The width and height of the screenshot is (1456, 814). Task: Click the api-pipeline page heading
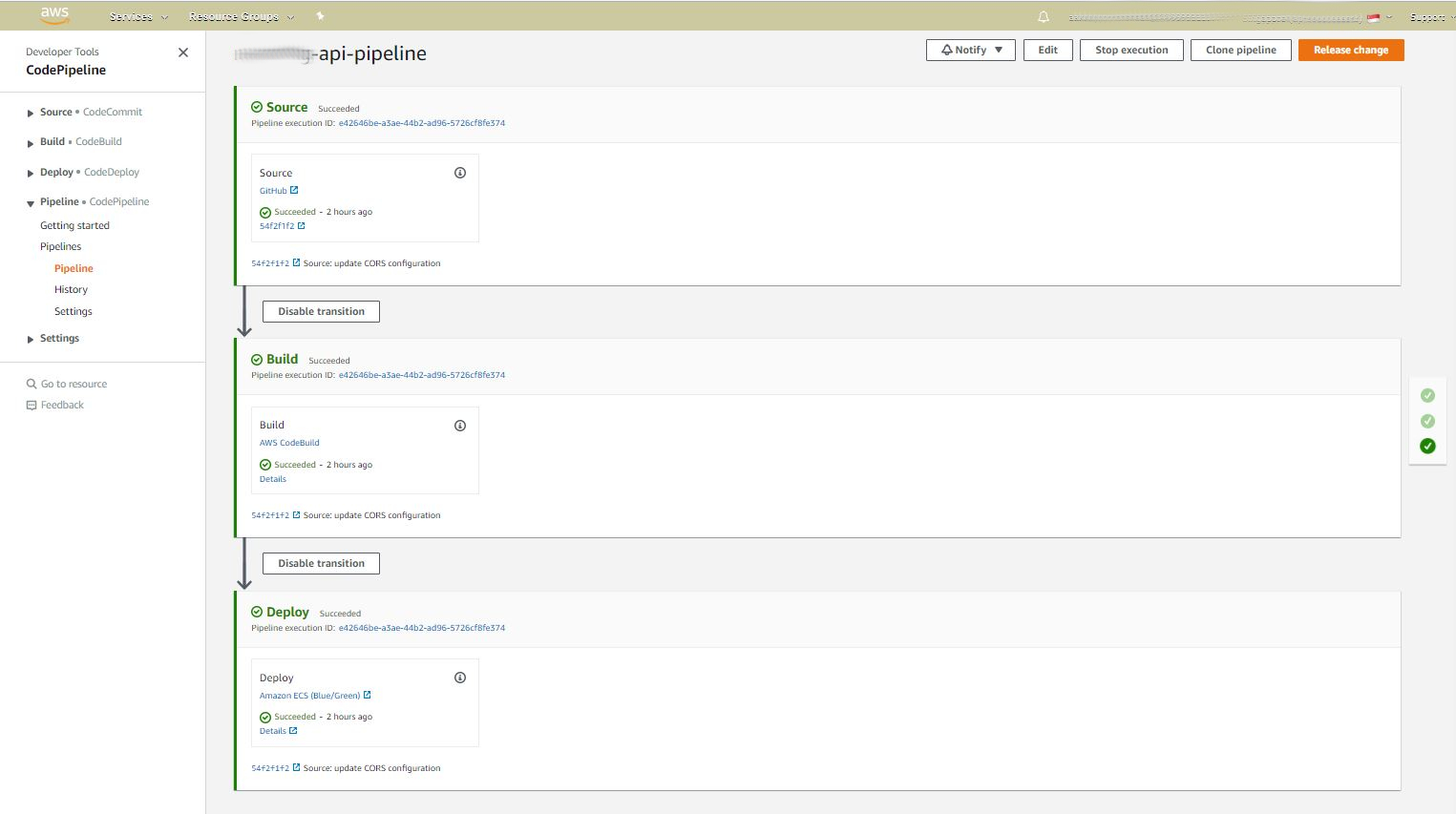(330, 53)
